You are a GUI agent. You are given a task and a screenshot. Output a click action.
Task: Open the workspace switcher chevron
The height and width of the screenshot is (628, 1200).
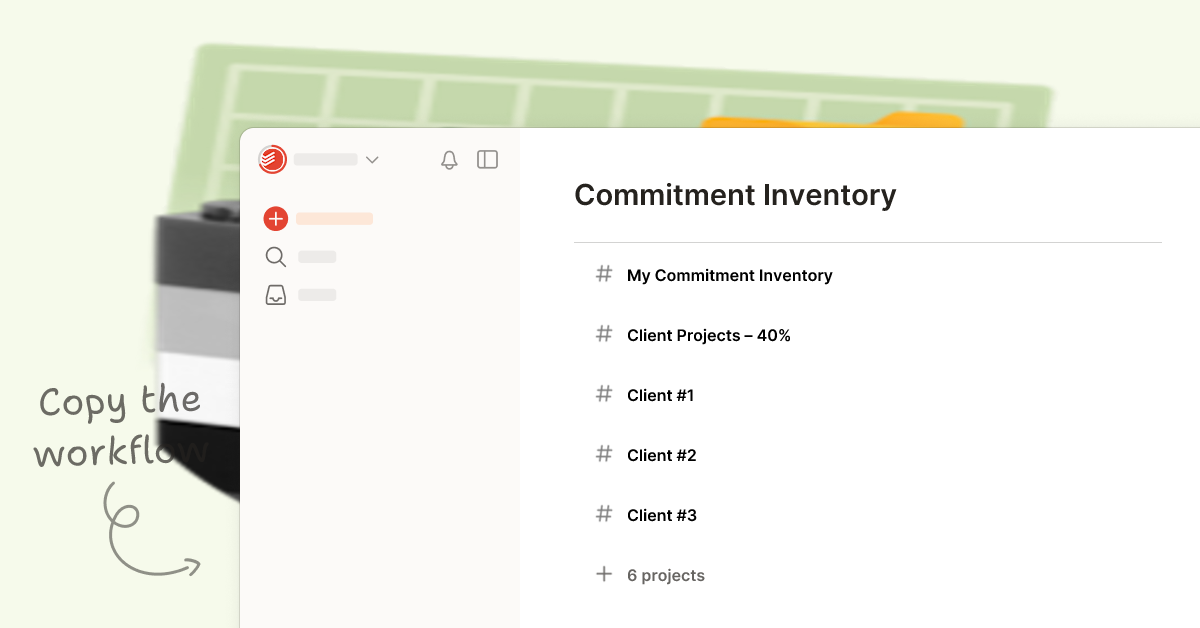[x=372, y=159]
